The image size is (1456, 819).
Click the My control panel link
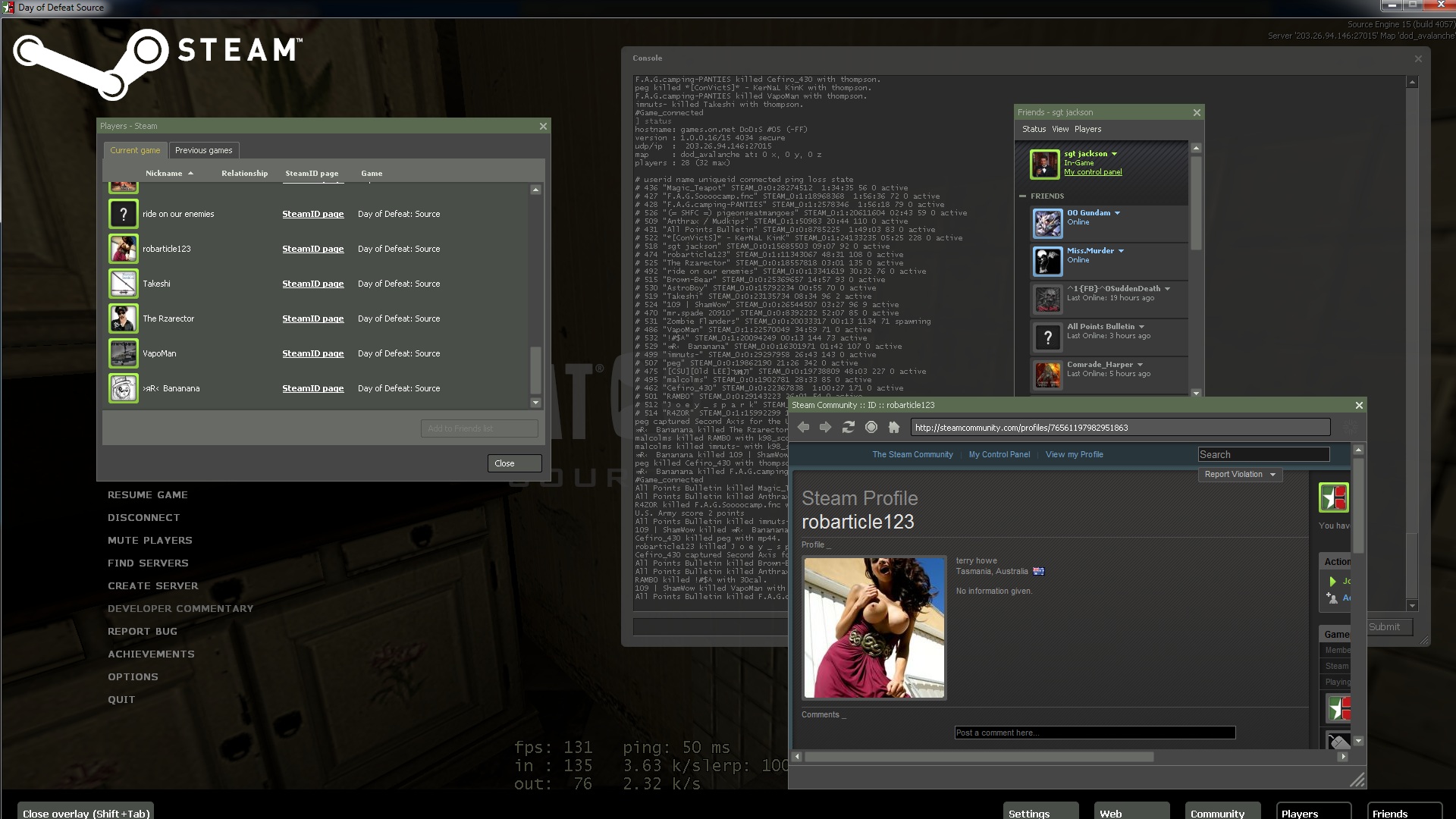[1093, 172]
